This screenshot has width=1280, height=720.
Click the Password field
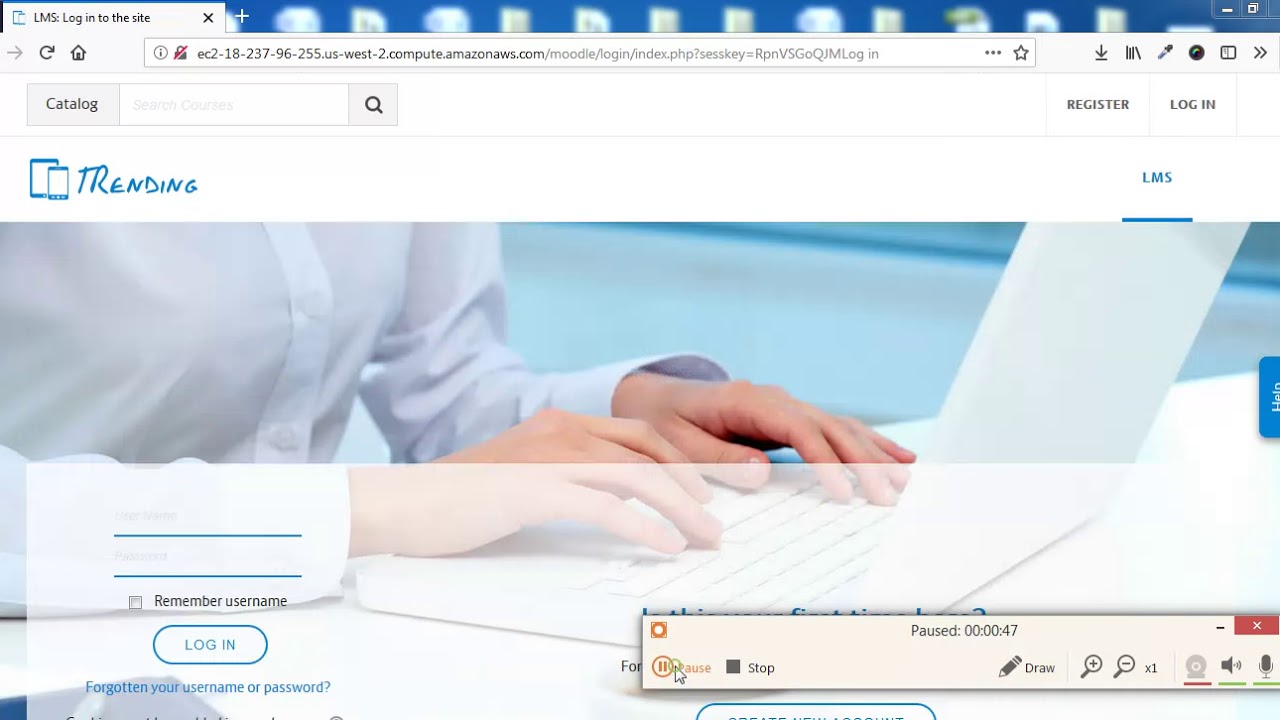point(207,558)
